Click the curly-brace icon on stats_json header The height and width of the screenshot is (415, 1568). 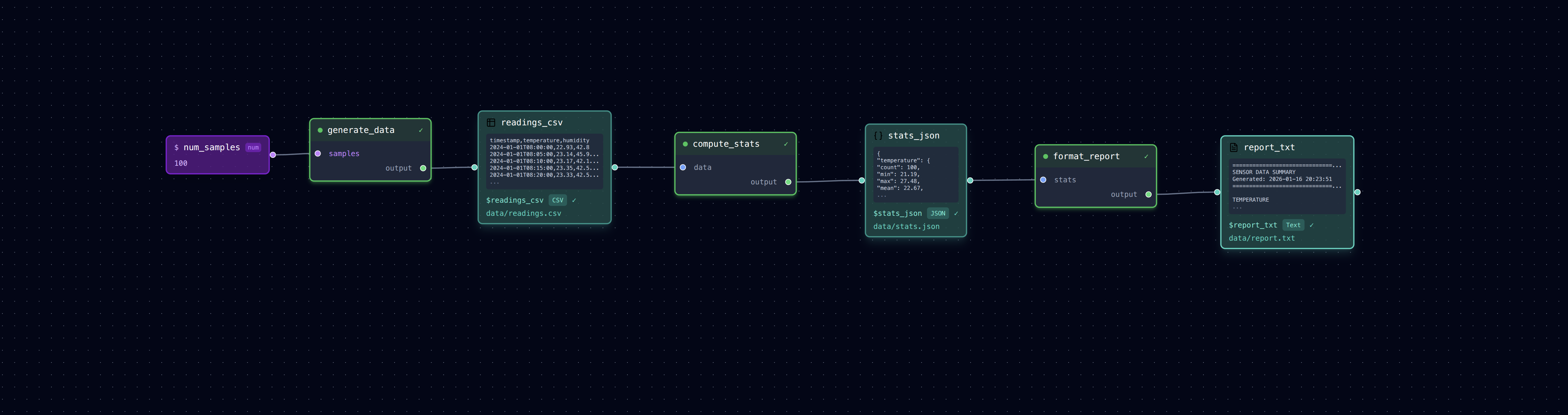877,135
